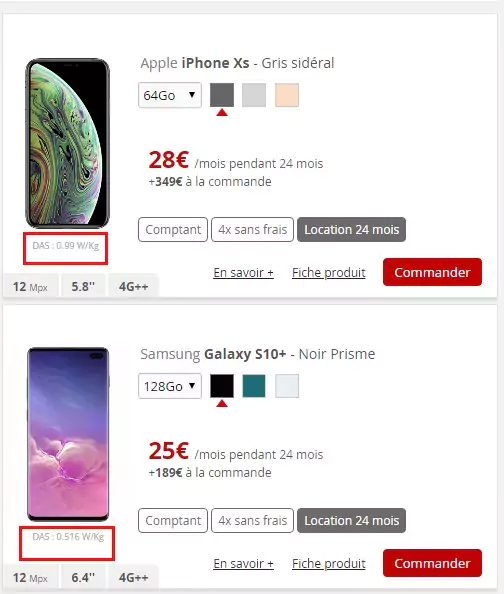504x594 pixels.
Task: Choose 4x sans frais for iPhone Xs
Action: tap(252, 230)
